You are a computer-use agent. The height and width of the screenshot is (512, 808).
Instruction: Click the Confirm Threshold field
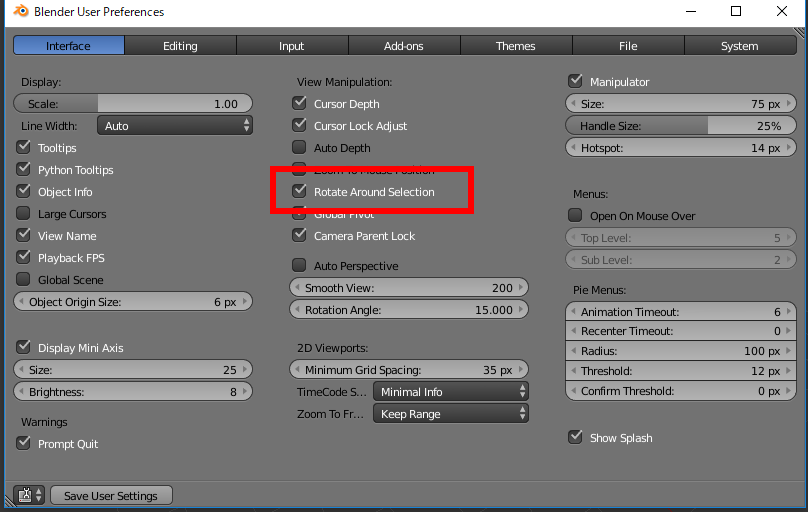(681, 391)
